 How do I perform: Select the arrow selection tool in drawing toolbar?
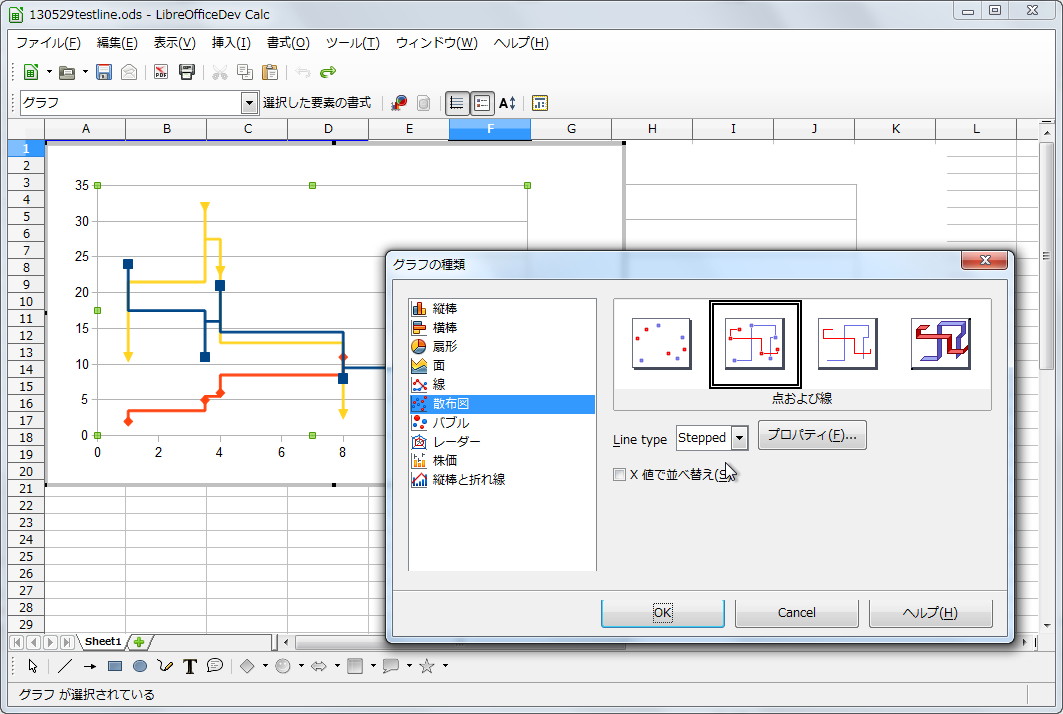[33, 666]
